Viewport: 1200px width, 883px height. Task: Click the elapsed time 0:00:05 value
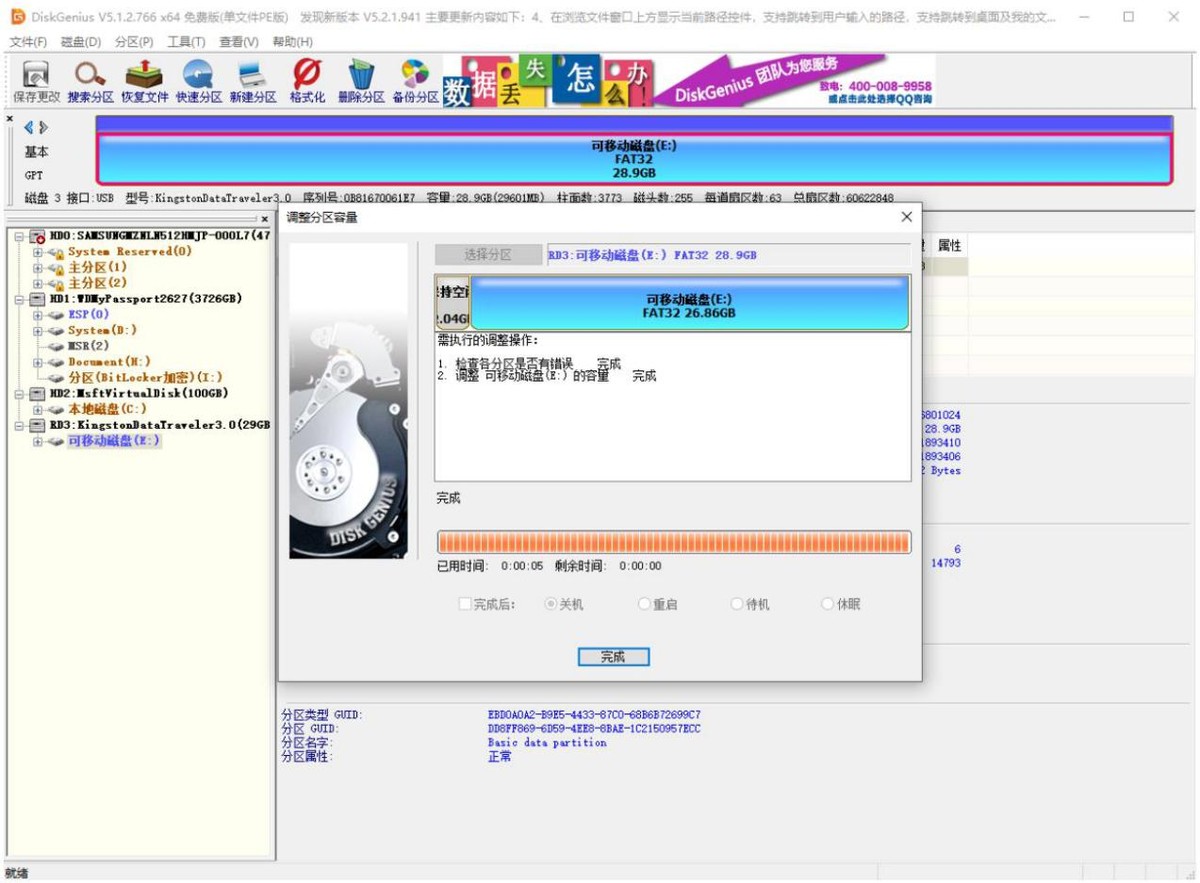[x=522, y=566]
